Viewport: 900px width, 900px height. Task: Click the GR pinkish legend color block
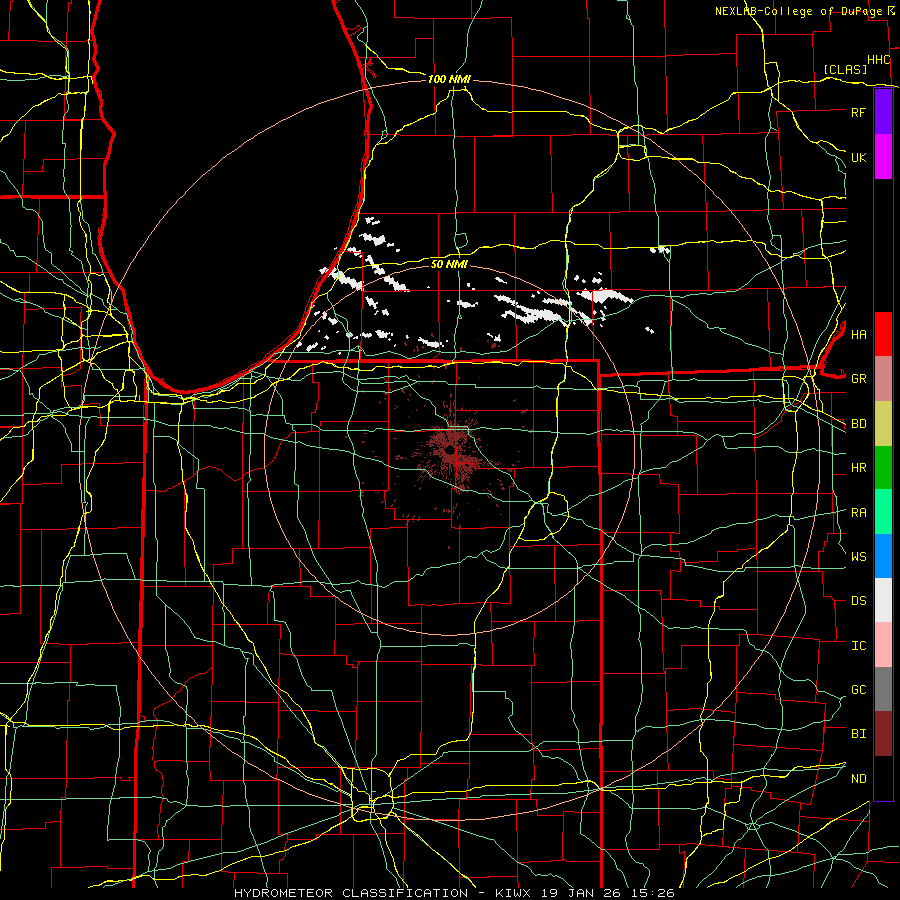tap(883, 378)
